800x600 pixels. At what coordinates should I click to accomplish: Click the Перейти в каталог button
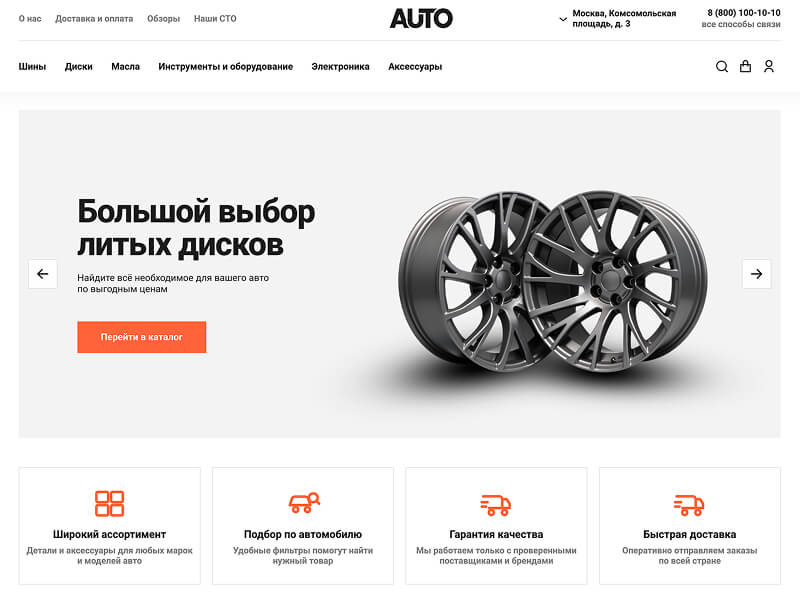(142, 337)
